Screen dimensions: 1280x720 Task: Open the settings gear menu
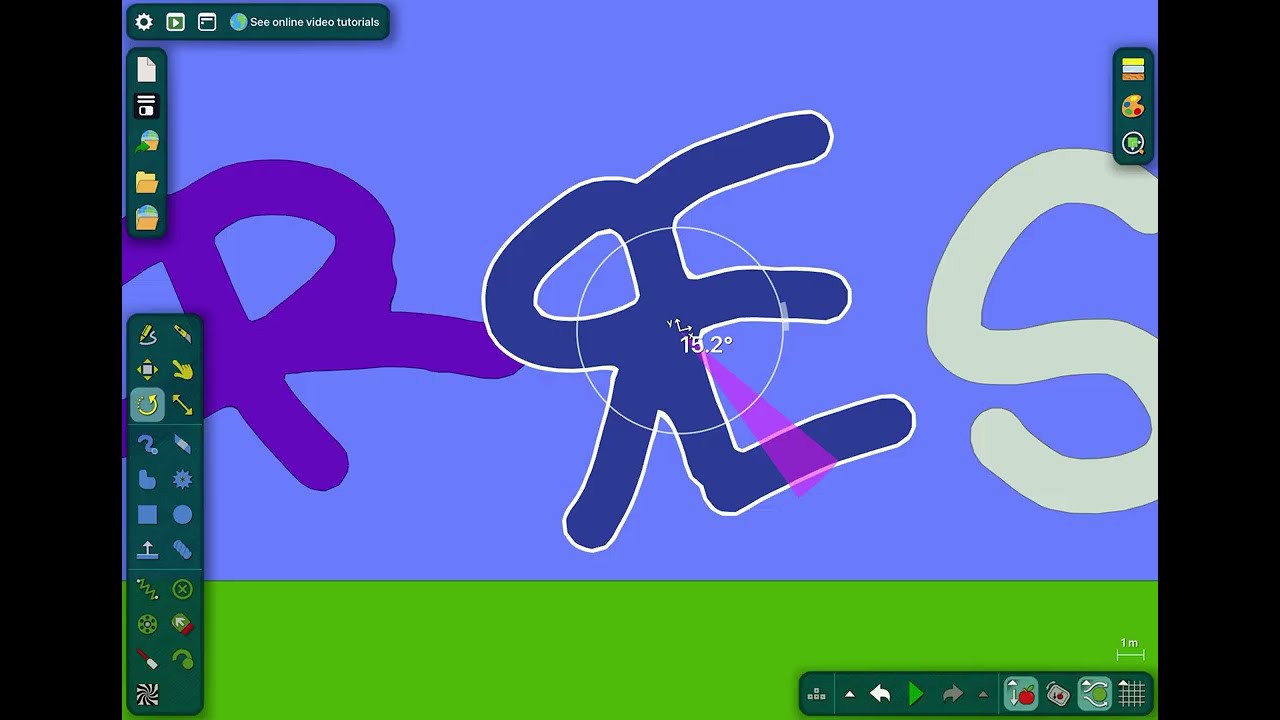click(x=144, y=22)
